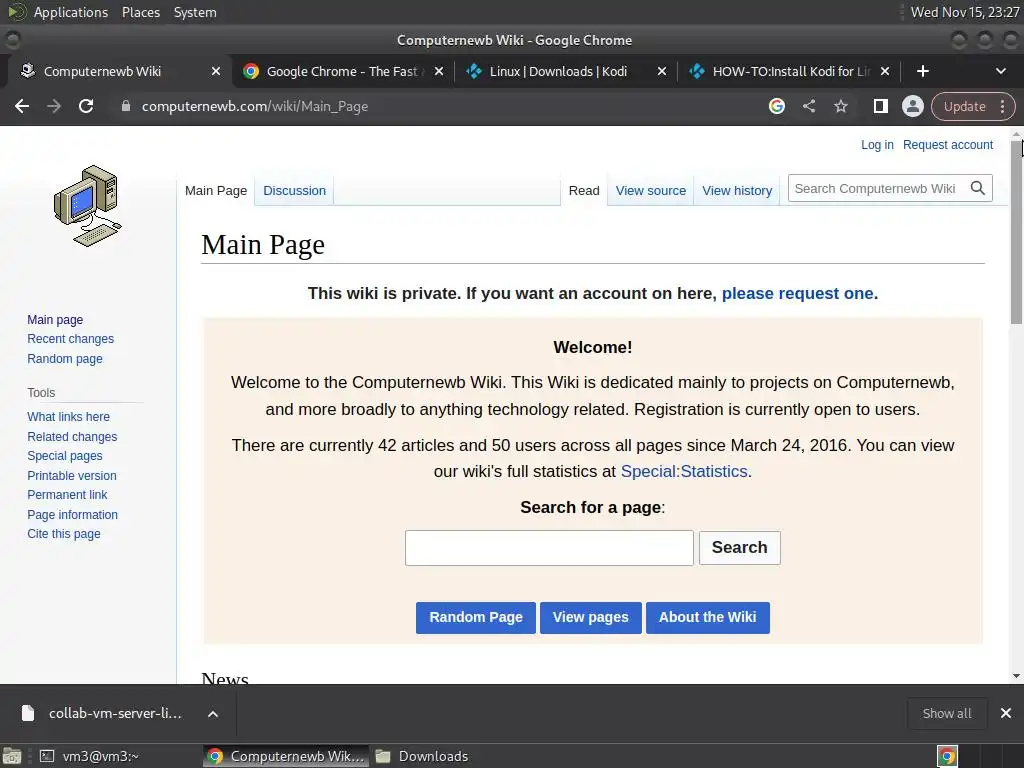Click the show desktop icon in taskbar
Image resolution: width=1024 pixels, height=768 pixels.
12,756
